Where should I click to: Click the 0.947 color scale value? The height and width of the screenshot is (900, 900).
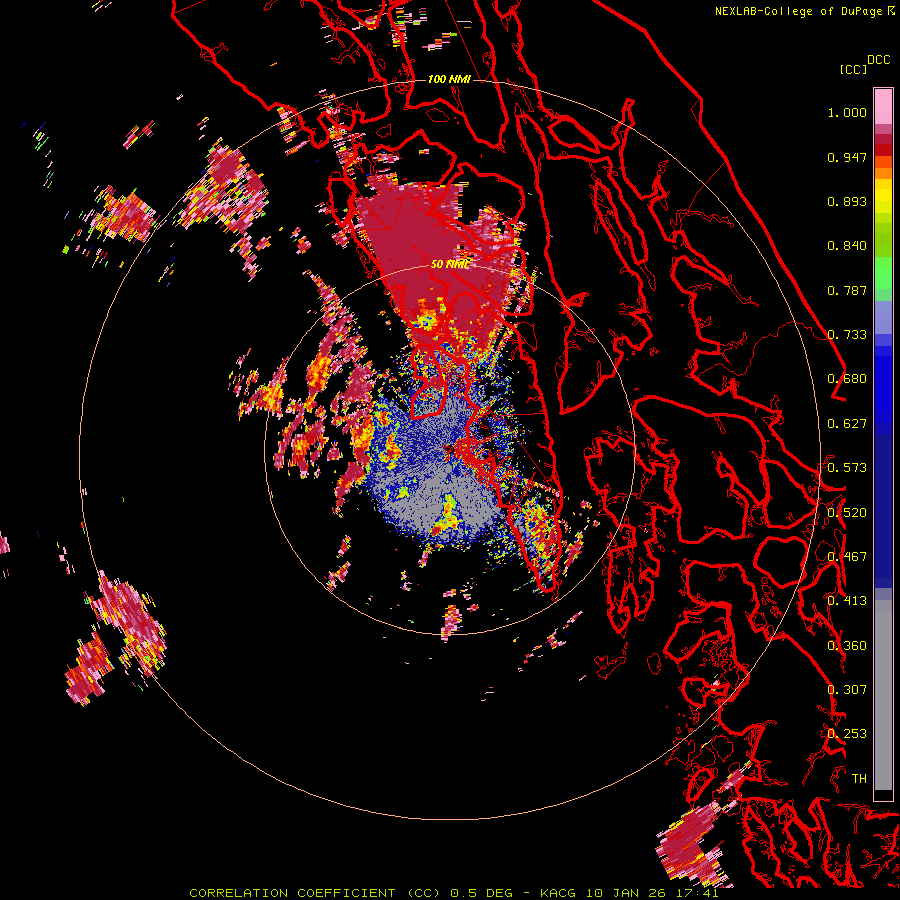point(847,157)
